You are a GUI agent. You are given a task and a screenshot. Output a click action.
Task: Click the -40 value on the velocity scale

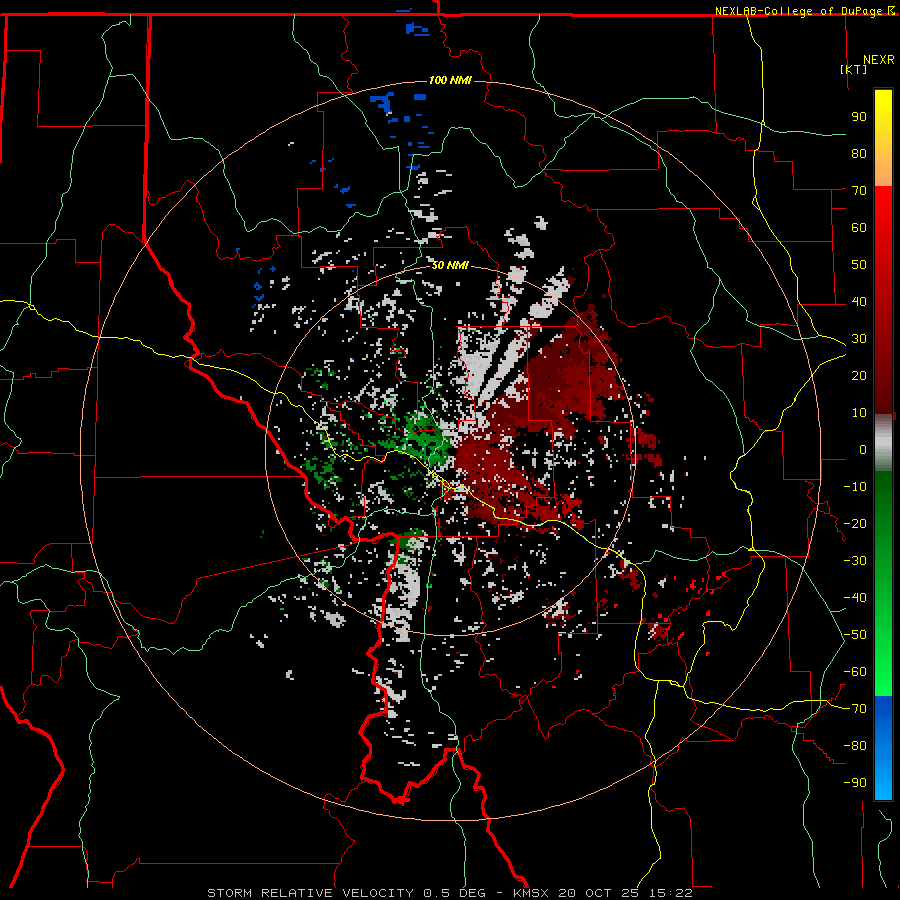855,598
